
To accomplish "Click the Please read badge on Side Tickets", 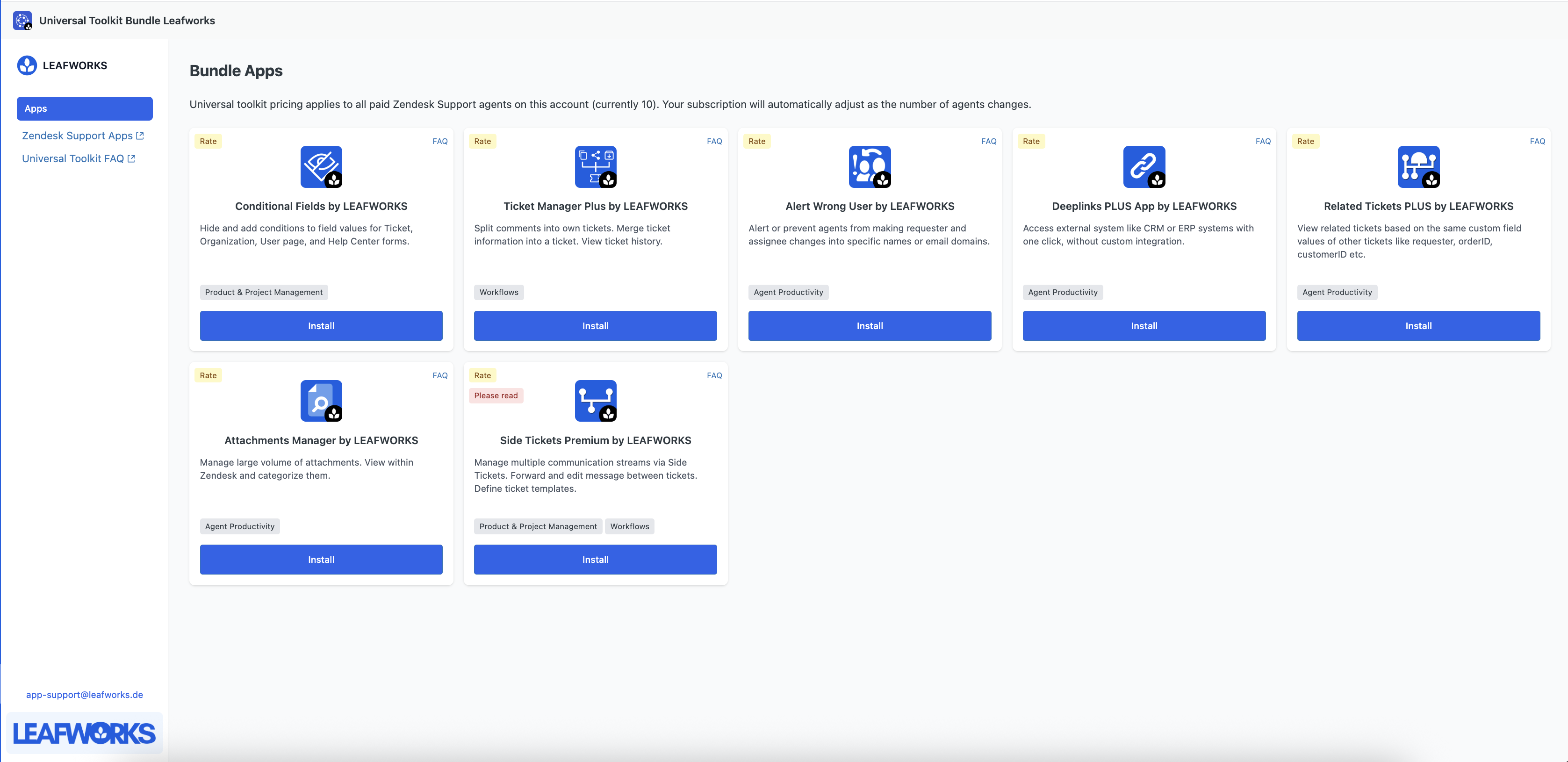I will pos(496,395).
